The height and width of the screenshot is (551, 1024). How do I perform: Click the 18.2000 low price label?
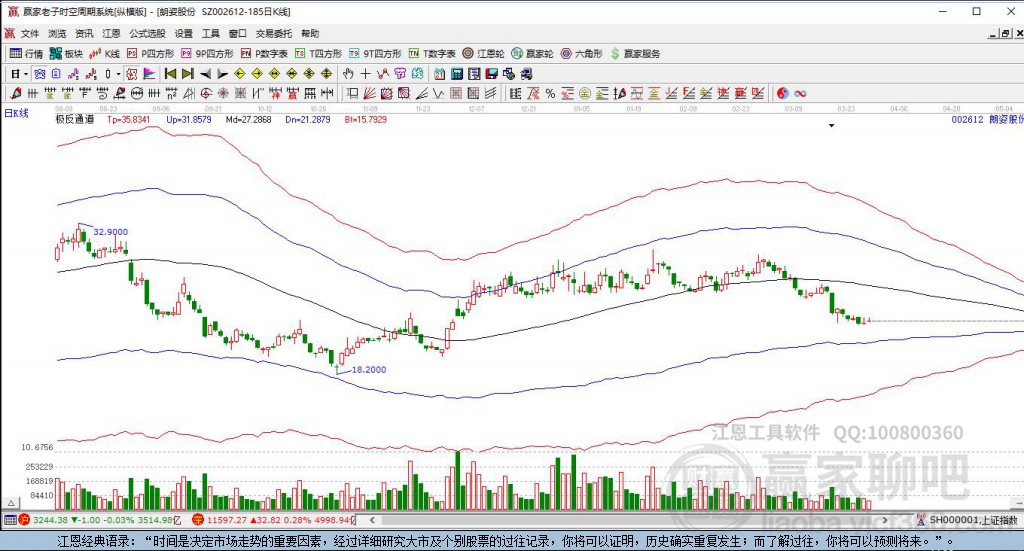(x=369, y=370)
